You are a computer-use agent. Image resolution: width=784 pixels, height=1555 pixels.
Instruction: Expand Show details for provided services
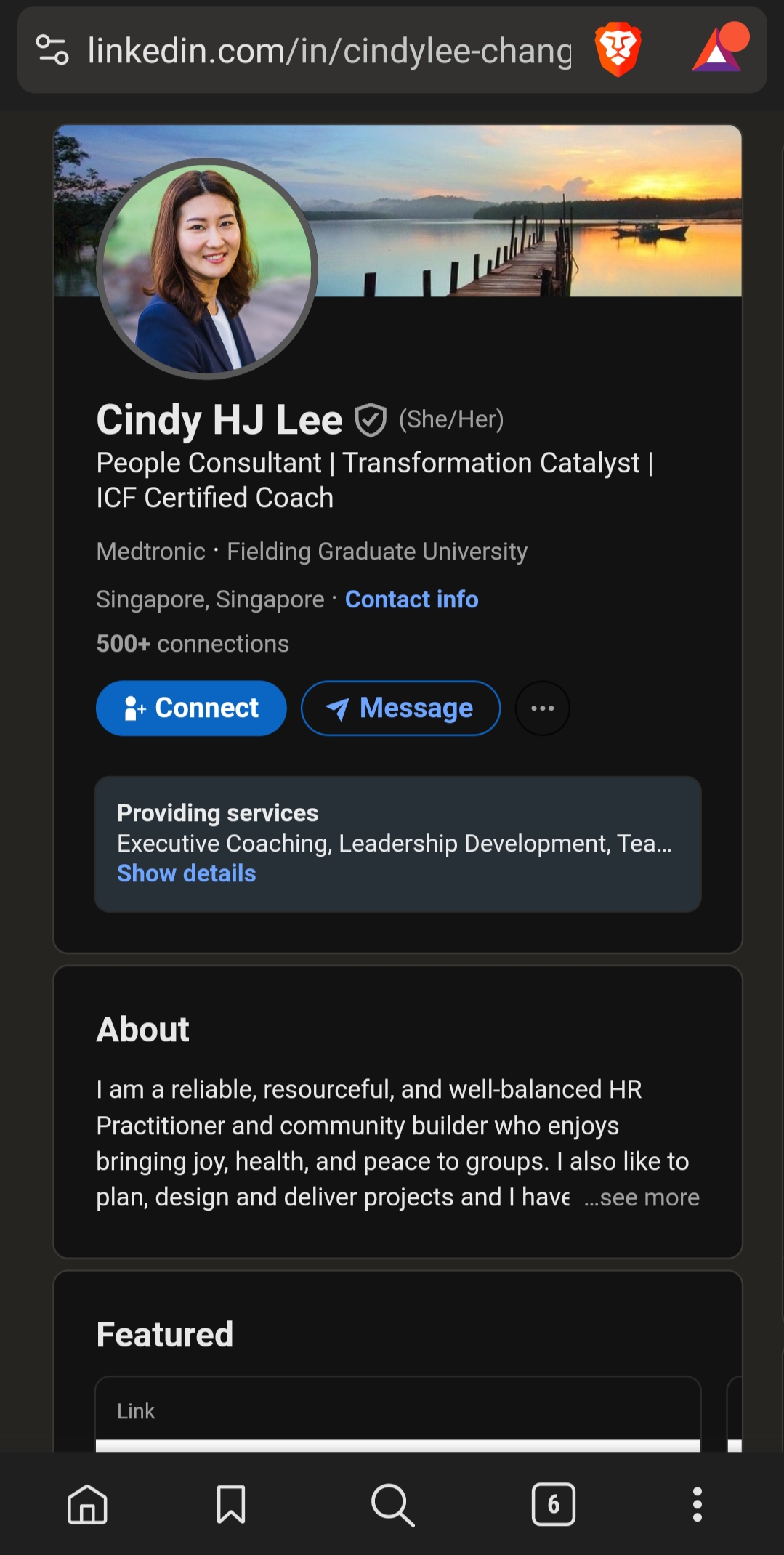click(187, 873)
